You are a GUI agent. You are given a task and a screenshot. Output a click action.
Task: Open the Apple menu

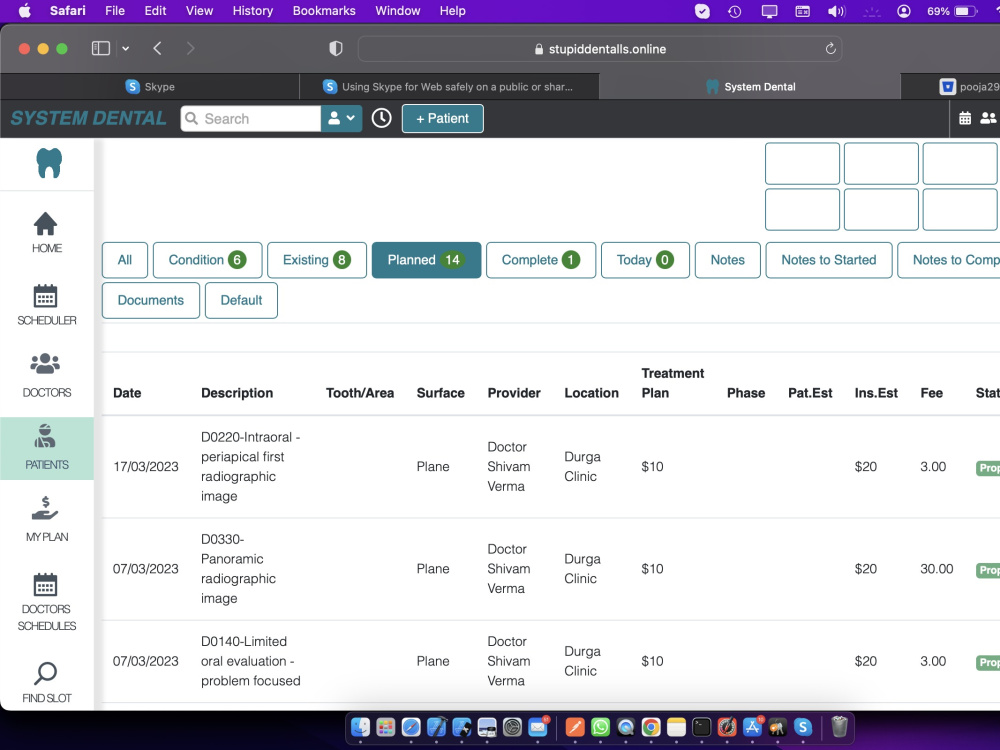coord(24,11)
